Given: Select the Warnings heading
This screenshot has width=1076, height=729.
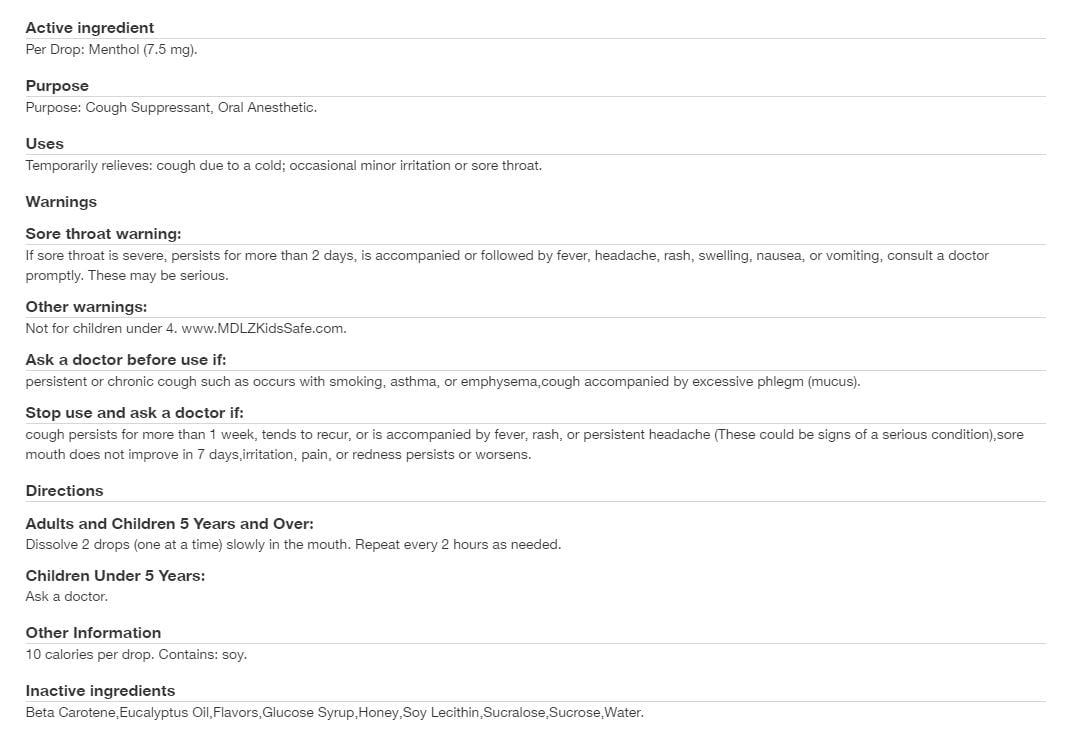Looking at the screenshot, I should (x=61, y=202).
